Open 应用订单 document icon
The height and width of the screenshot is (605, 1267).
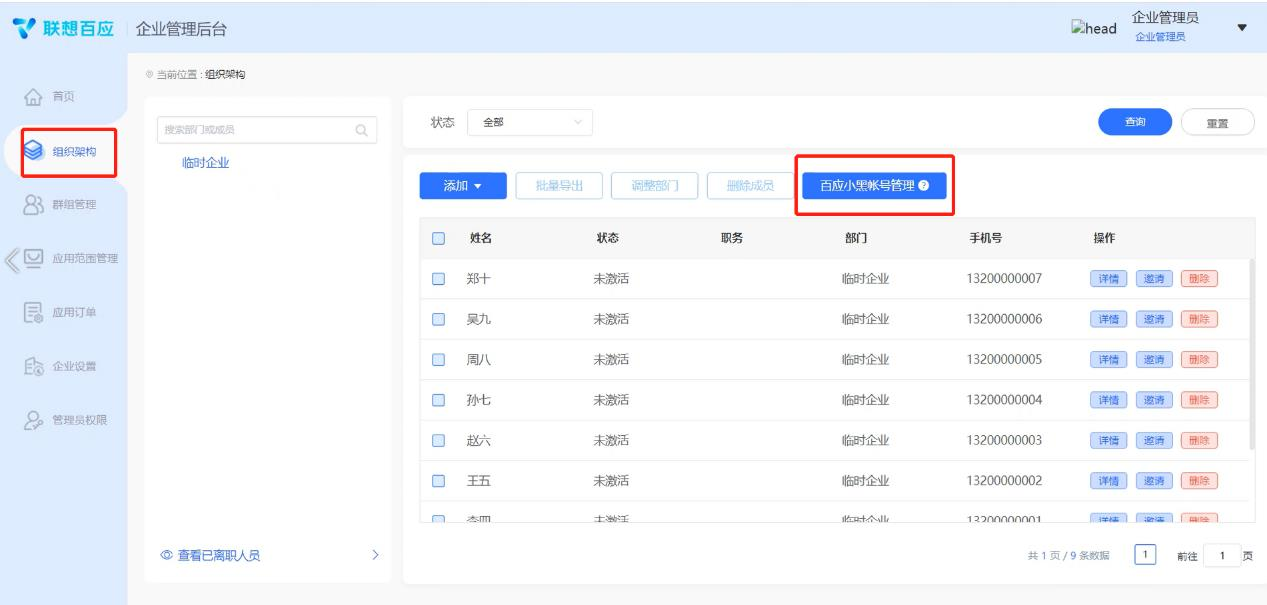coord(32,314)
